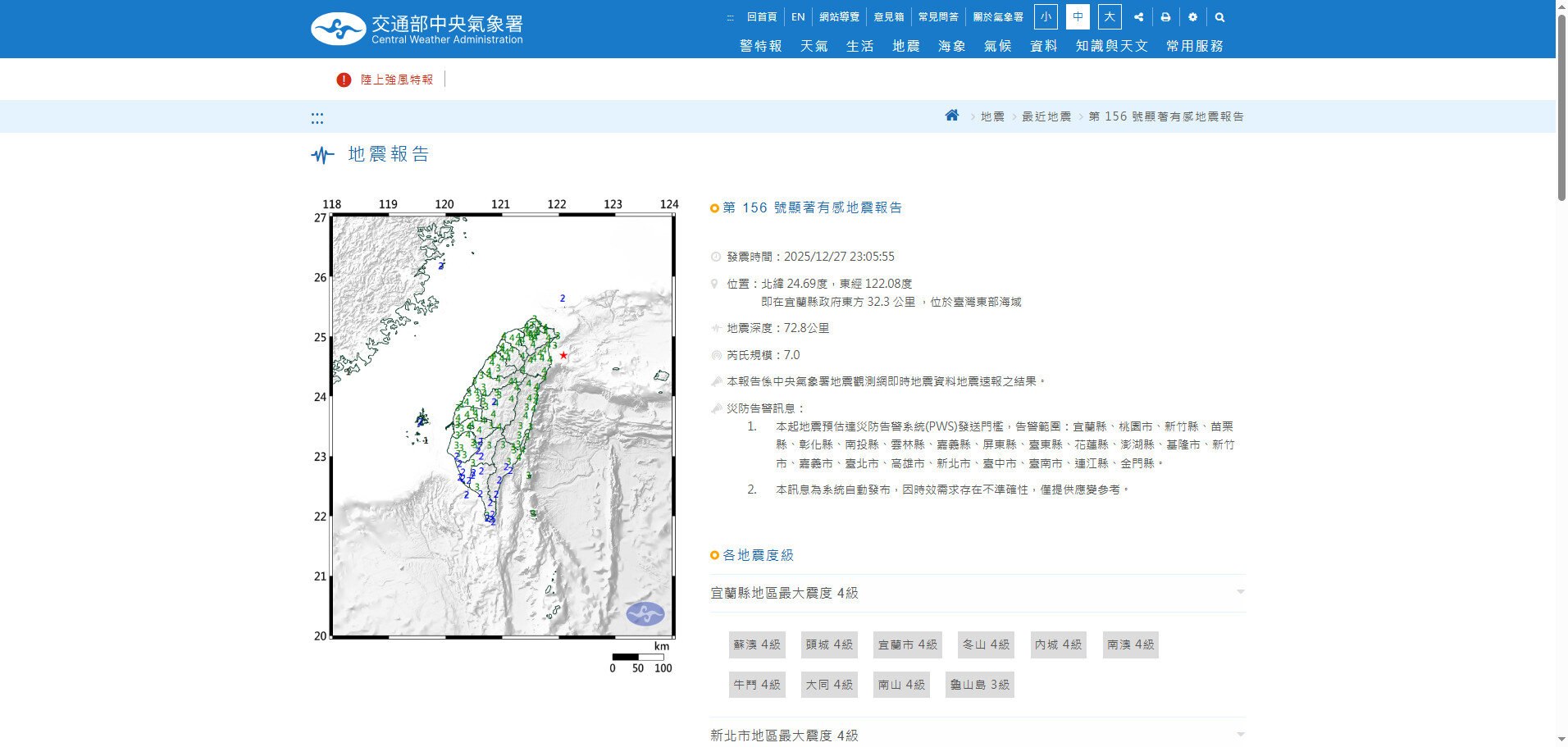The height and width of the screenshot is (747, 1568).
Task: Select the 小 small font size option
Action: [x=1046, y=16]
